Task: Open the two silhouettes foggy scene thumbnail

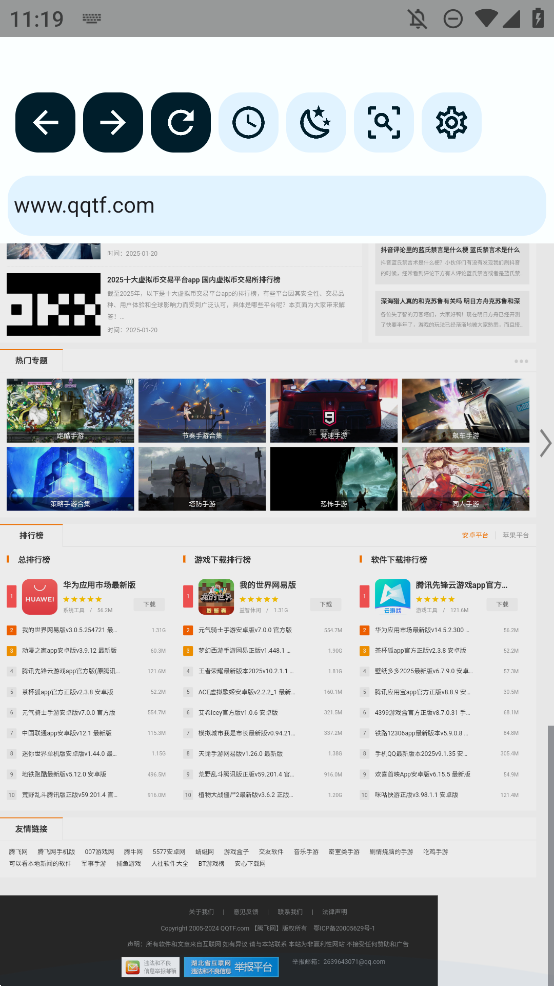Action: pos(202,479)
